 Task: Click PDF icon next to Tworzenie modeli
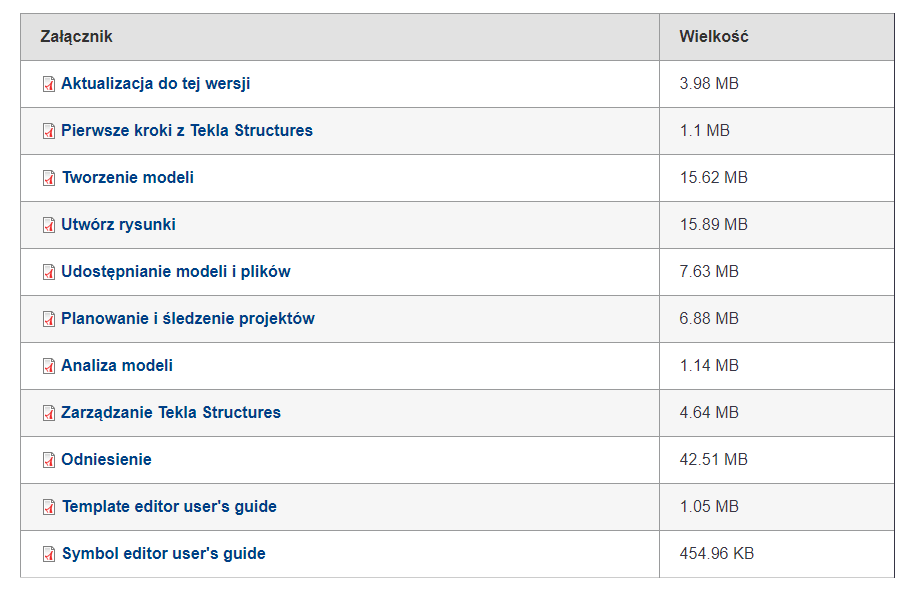tap(49, 178)
